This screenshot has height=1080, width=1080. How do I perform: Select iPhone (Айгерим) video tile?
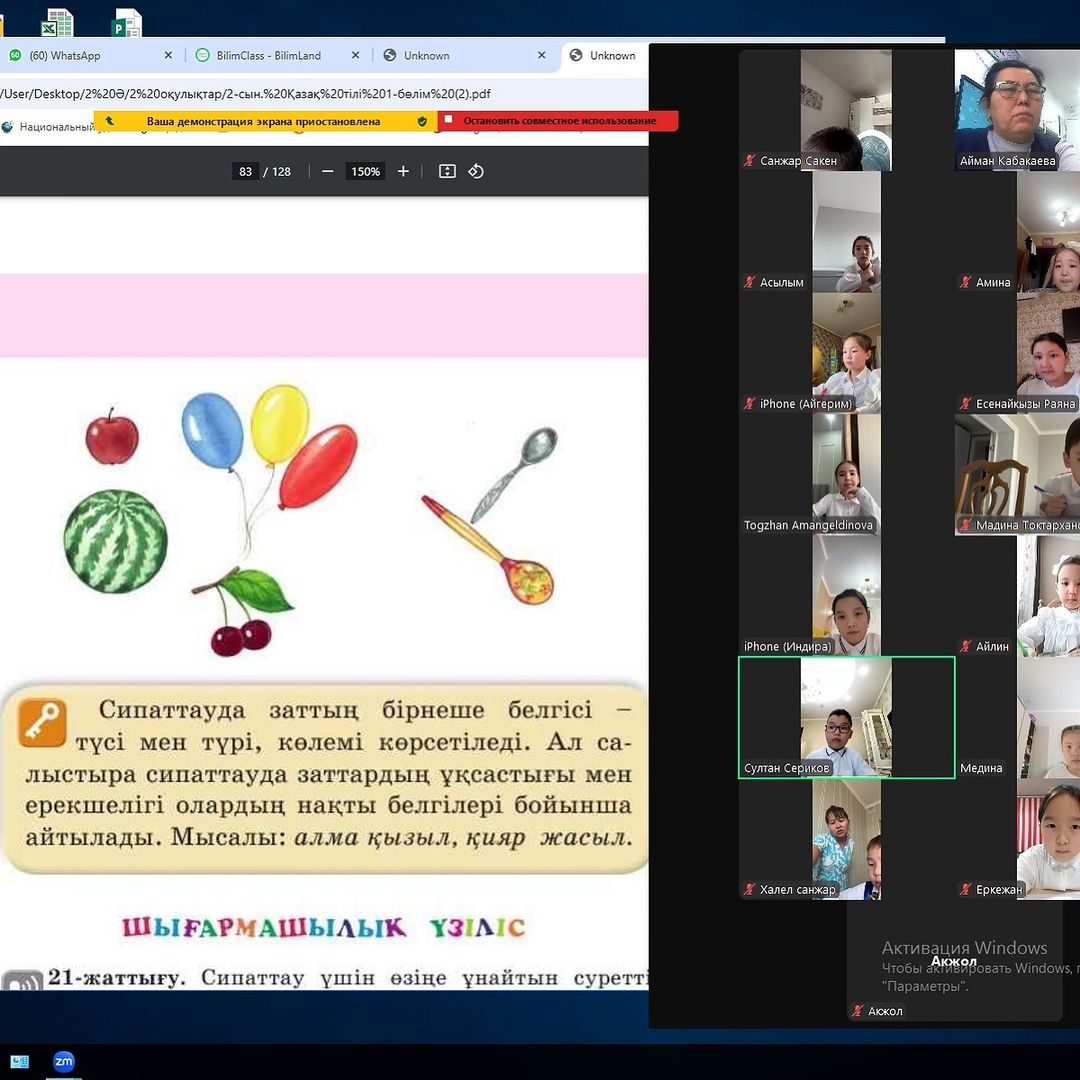846,353
